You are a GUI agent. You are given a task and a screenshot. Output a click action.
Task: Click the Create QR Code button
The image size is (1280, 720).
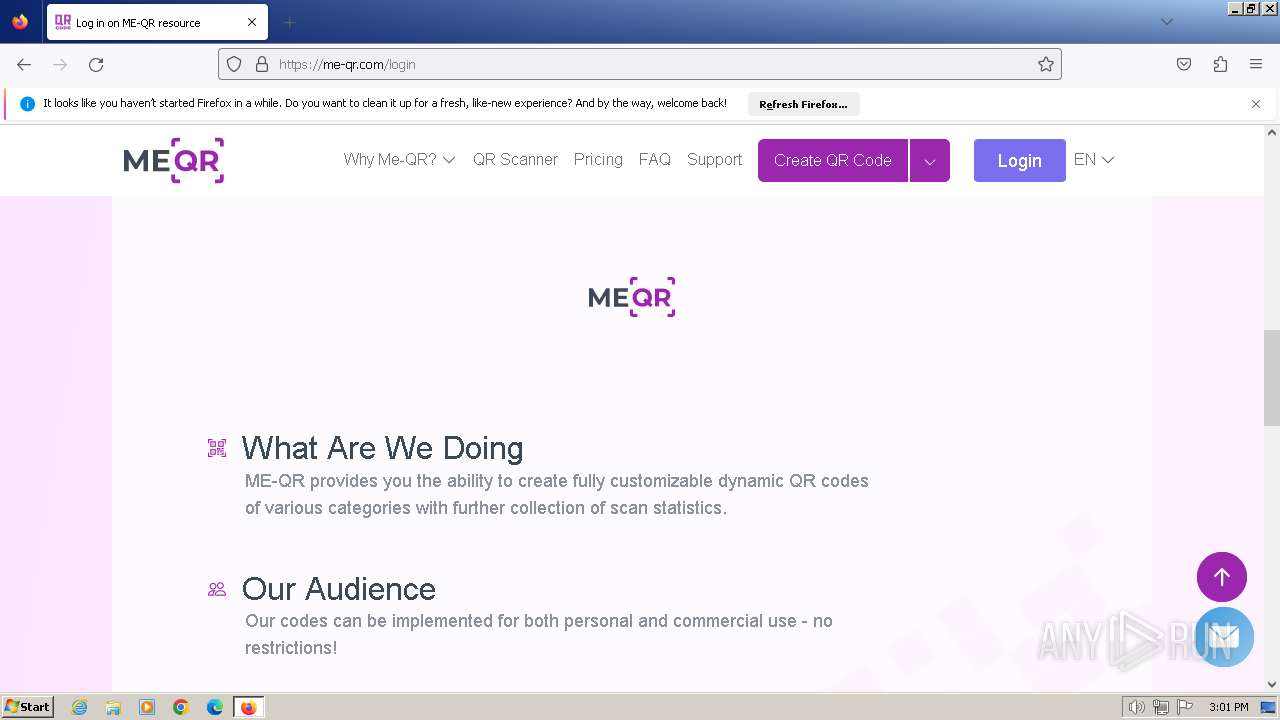click(833, 160)
